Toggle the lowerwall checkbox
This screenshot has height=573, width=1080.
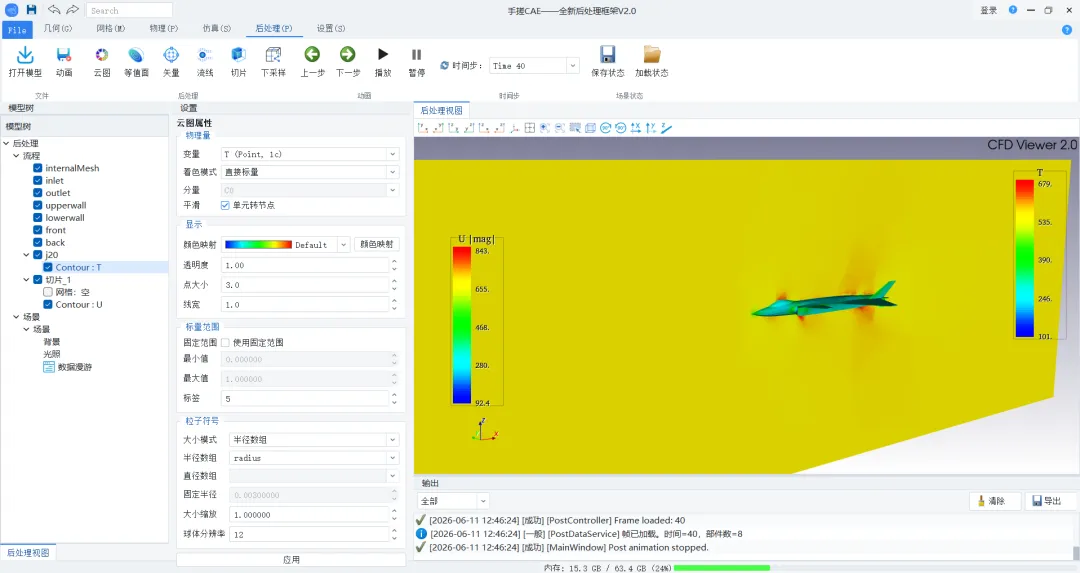[x=38, y=218]
